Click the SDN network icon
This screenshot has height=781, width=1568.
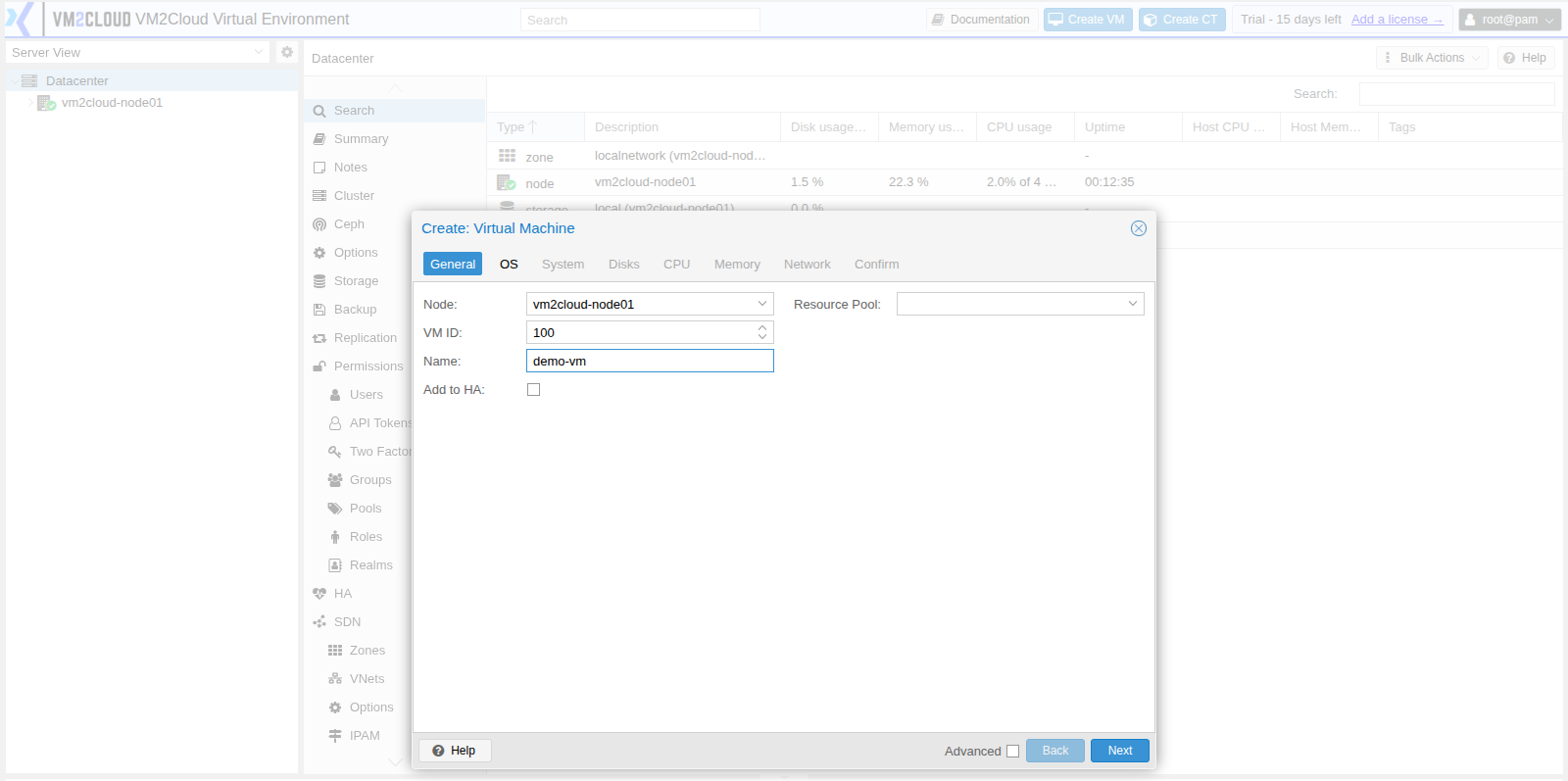319,622
